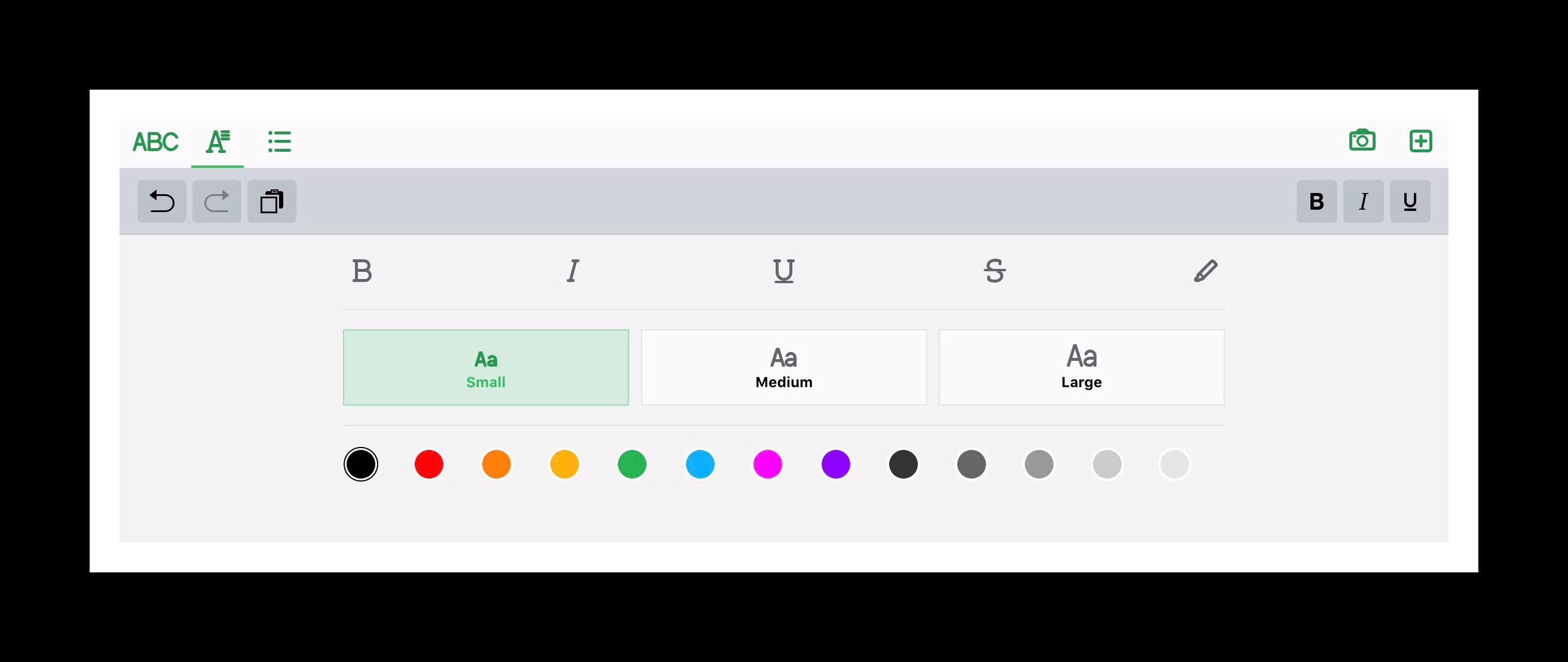Select the highlighter pen icon
This screenshot has width=1568, height=662.
click(1205, 271)
